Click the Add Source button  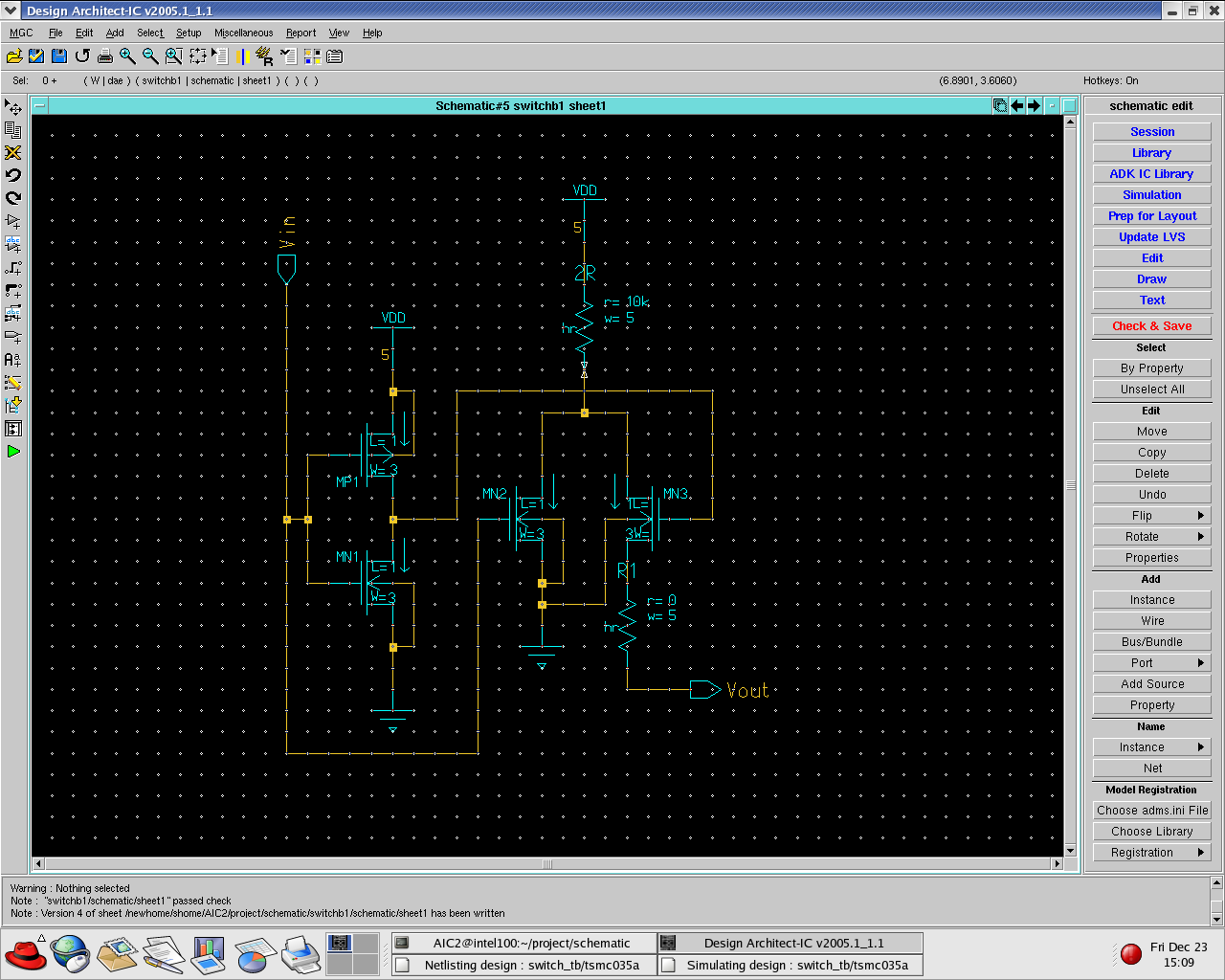[x=1151, y=684]
